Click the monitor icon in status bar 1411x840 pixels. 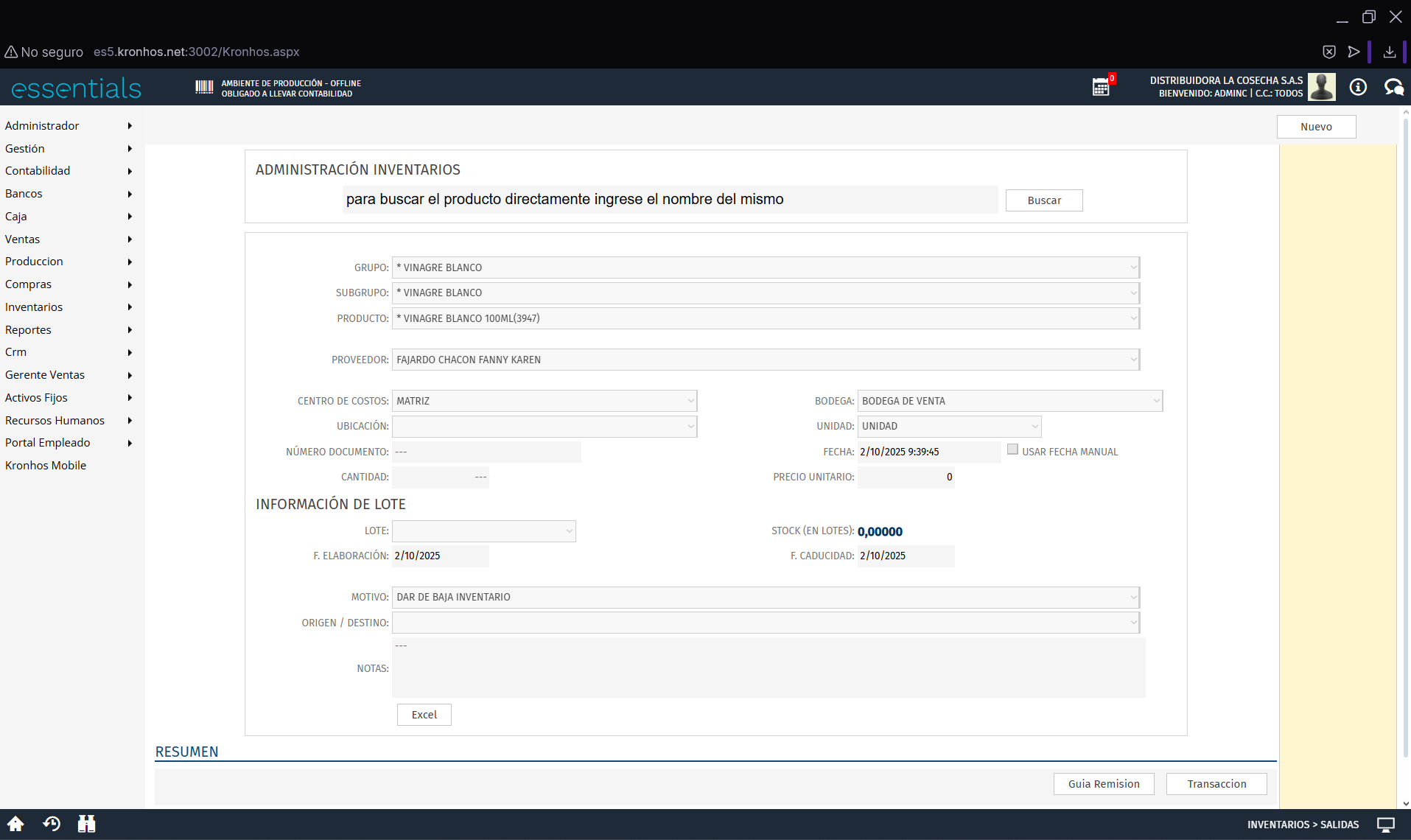1386,825
